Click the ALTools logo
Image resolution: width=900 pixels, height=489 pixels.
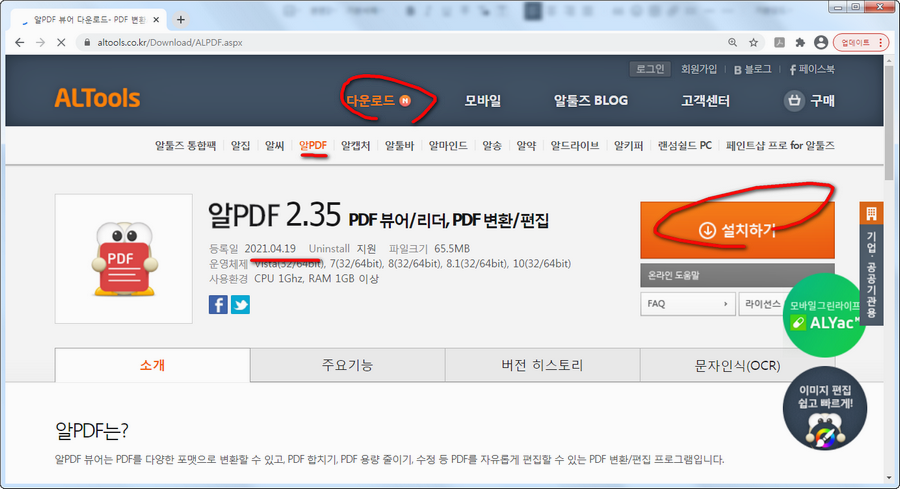(x=97, y=98)
